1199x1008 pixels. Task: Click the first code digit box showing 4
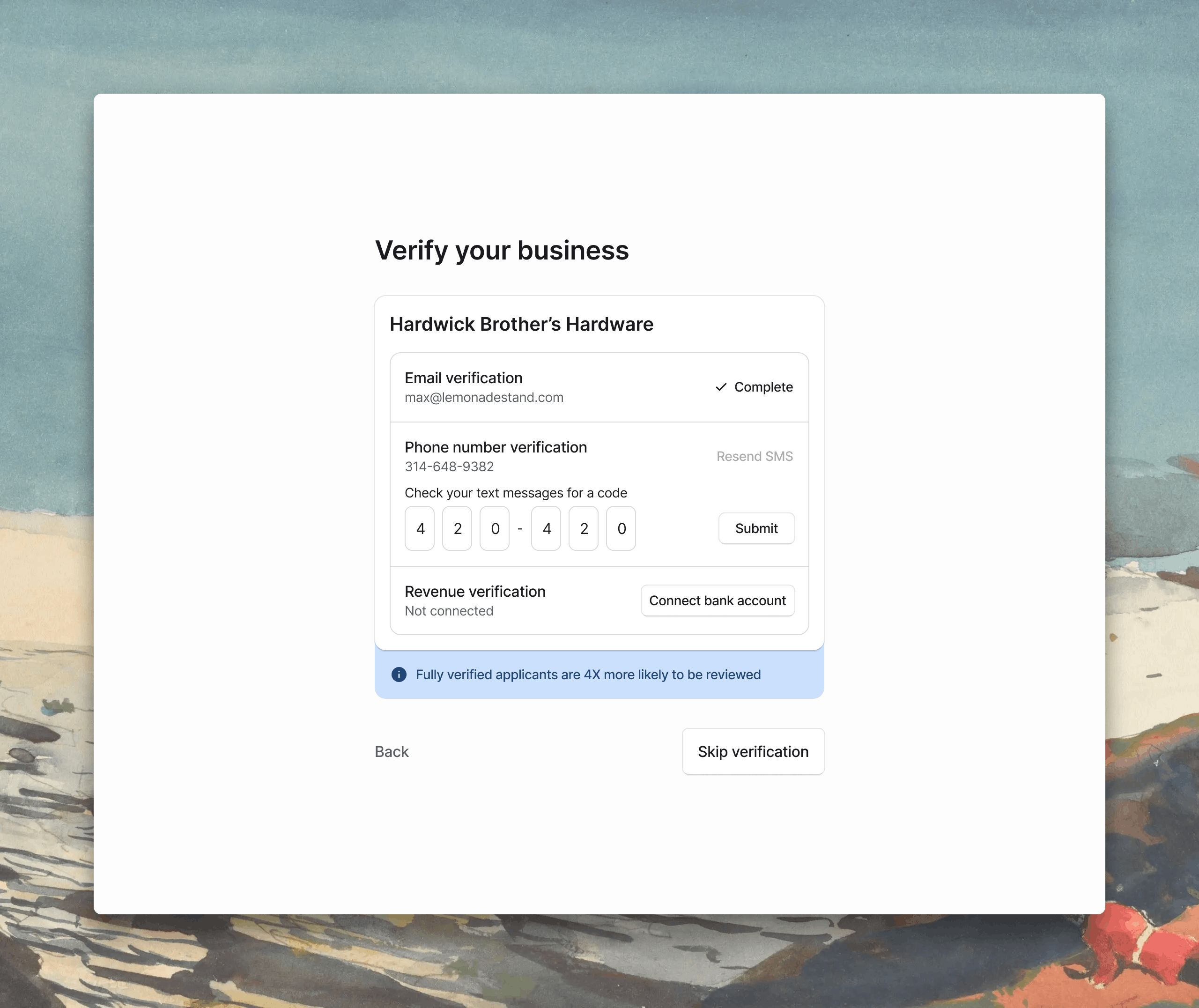pos(419,528)
